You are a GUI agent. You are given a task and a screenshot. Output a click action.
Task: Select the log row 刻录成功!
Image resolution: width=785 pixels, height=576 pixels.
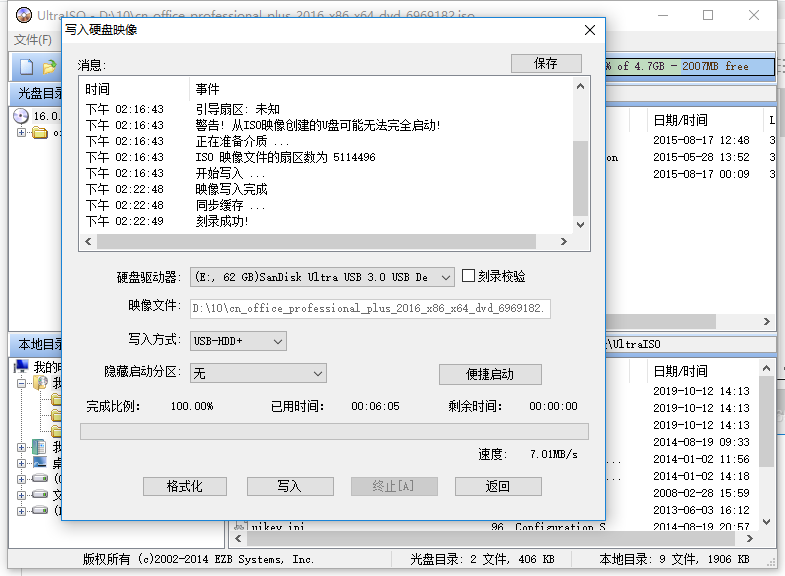325,221
